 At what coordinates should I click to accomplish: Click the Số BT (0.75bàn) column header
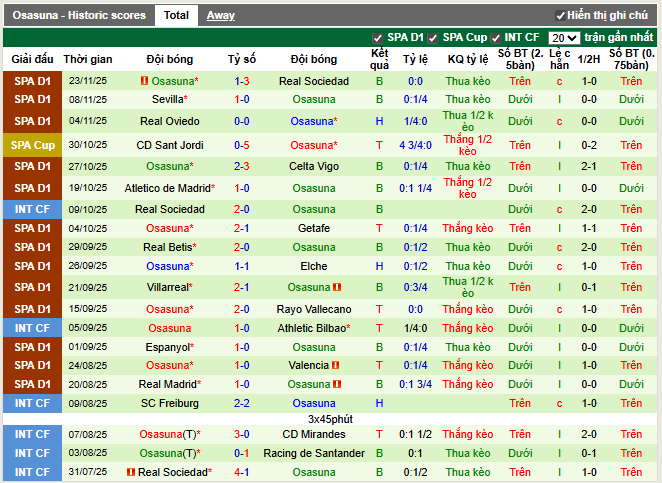point(632,59)
